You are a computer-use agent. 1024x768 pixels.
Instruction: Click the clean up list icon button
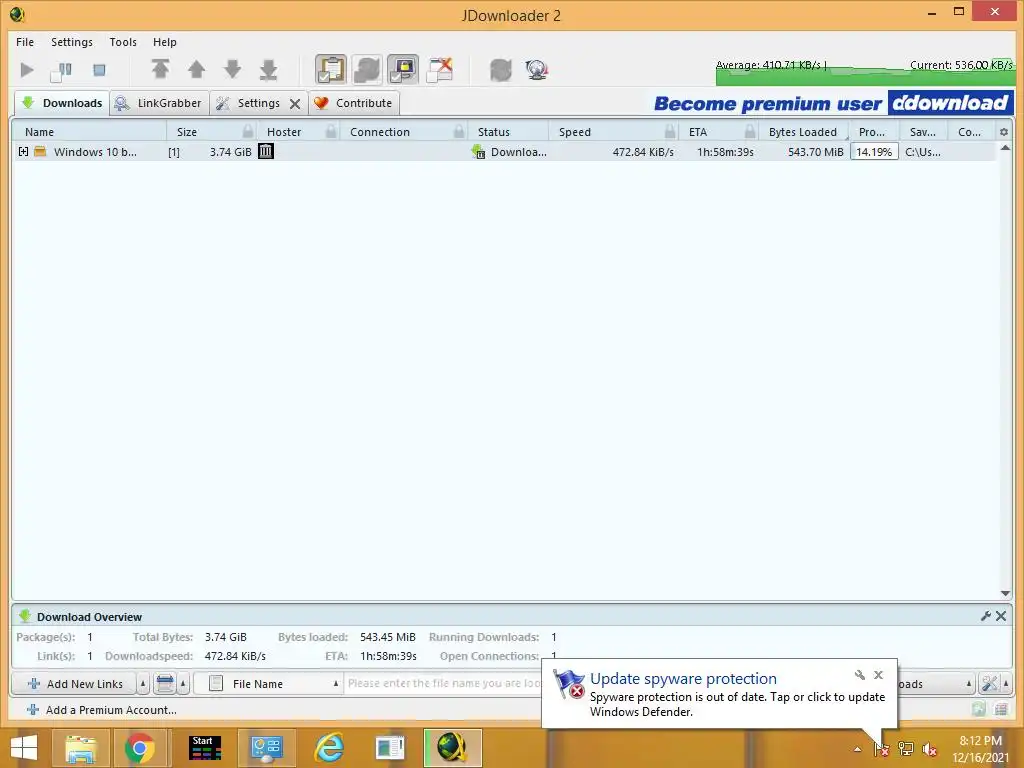165,684
